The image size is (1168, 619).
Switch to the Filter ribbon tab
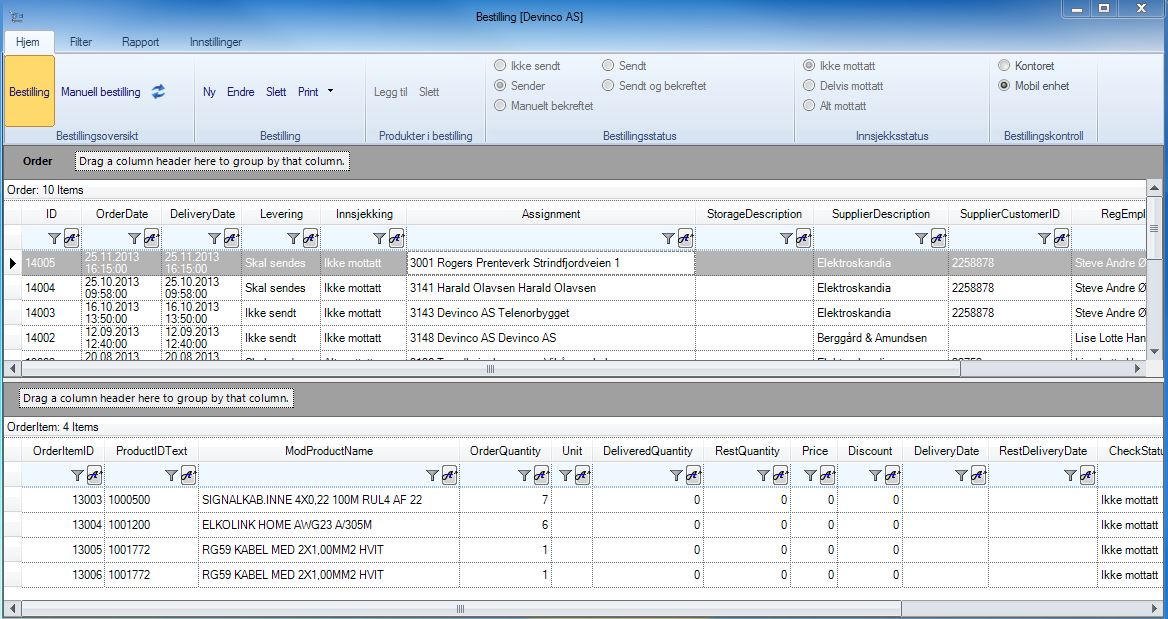[x=81, y=42]
